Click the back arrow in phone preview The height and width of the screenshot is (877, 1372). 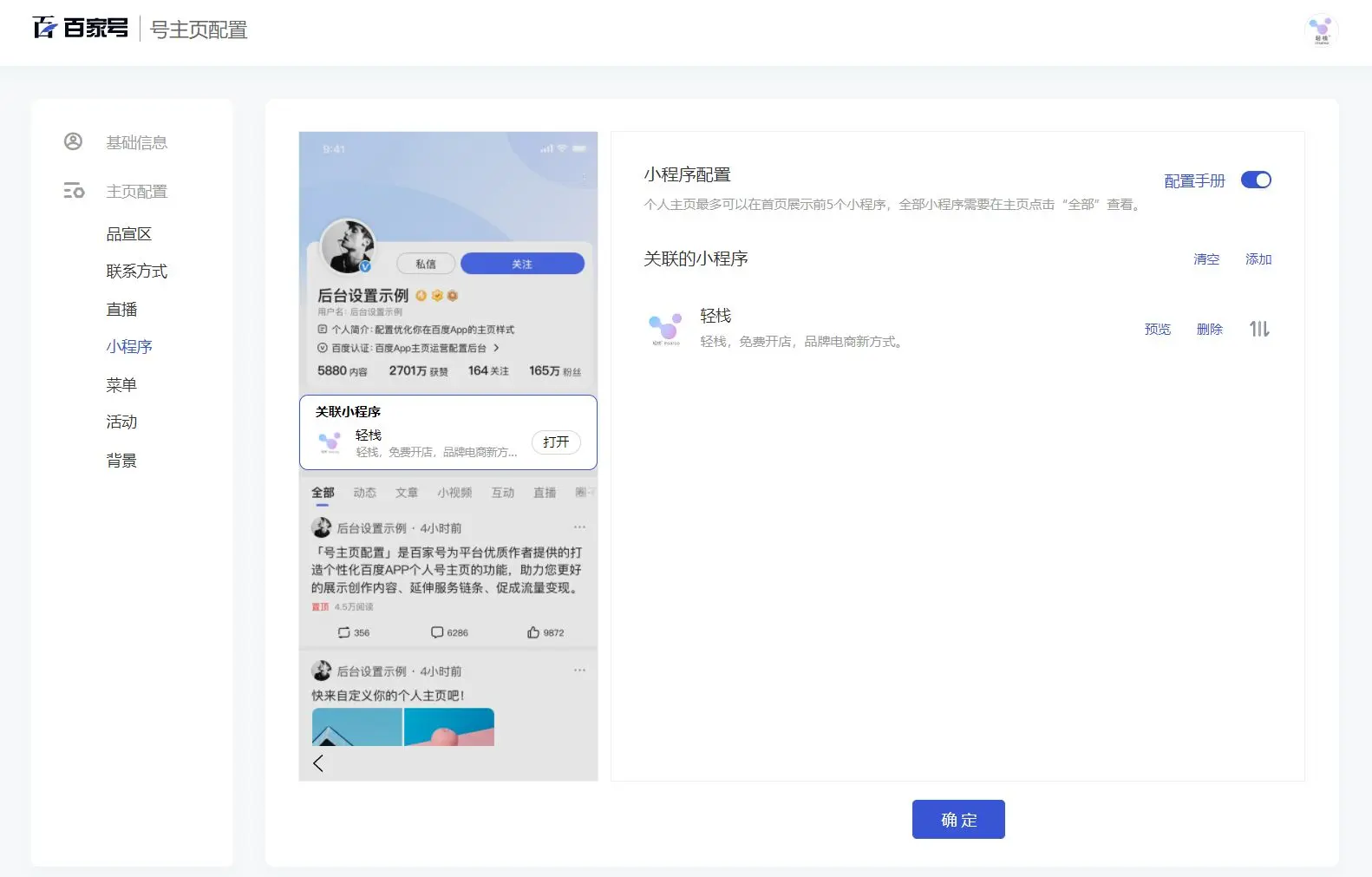pos(318,762)
